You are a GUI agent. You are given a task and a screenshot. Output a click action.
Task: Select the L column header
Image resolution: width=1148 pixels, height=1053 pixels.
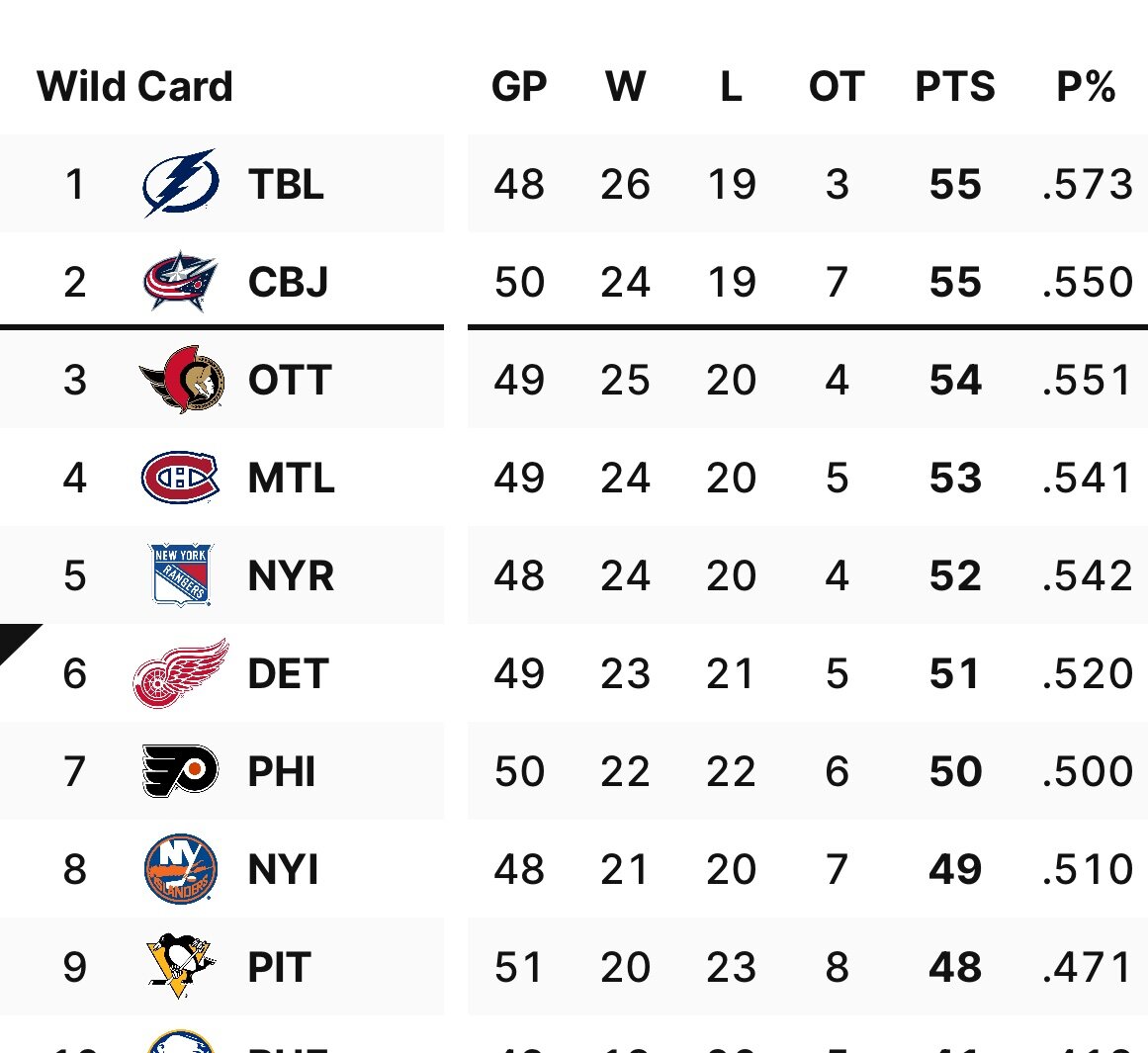point(731,87)
